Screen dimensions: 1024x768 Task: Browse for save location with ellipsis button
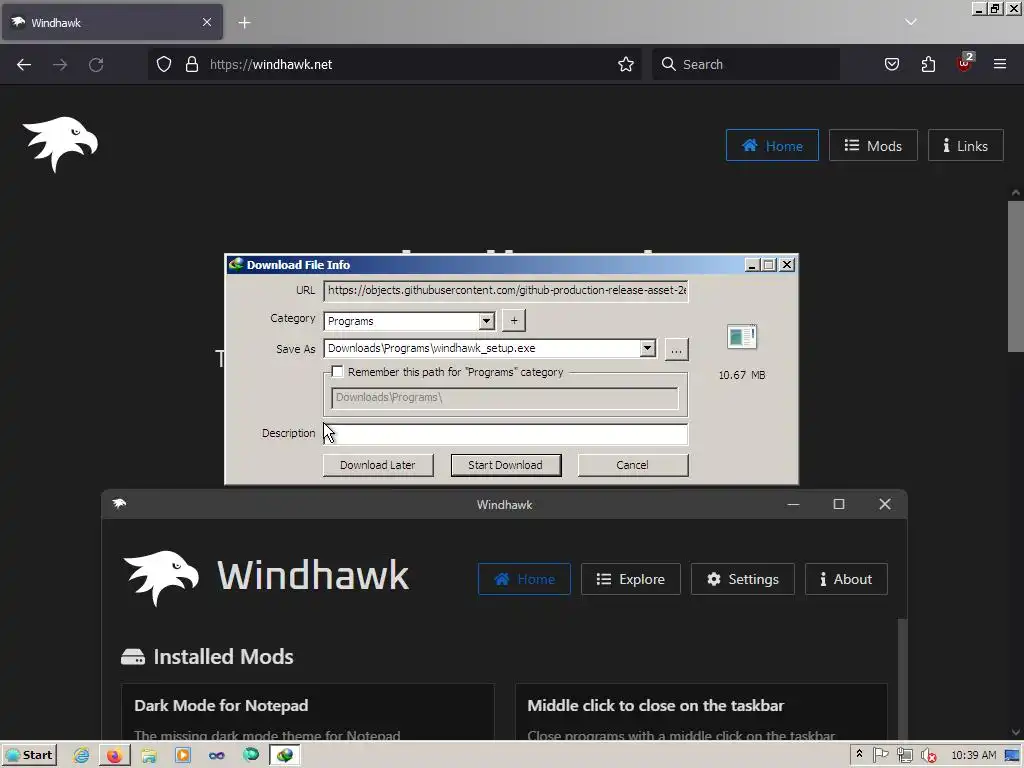(676, 350)
